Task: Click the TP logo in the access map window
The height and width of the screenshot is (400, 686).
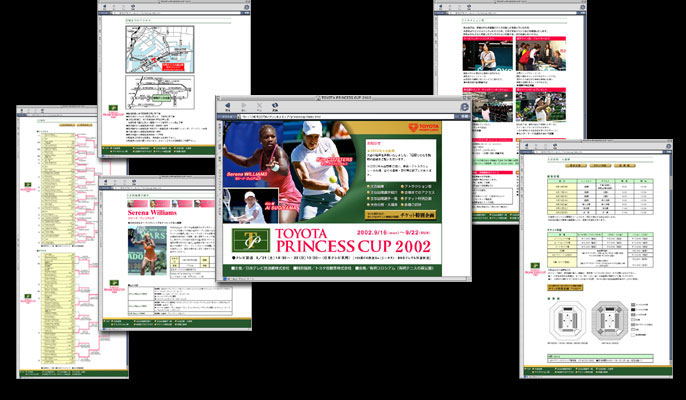Action: (x=113, y=108)
